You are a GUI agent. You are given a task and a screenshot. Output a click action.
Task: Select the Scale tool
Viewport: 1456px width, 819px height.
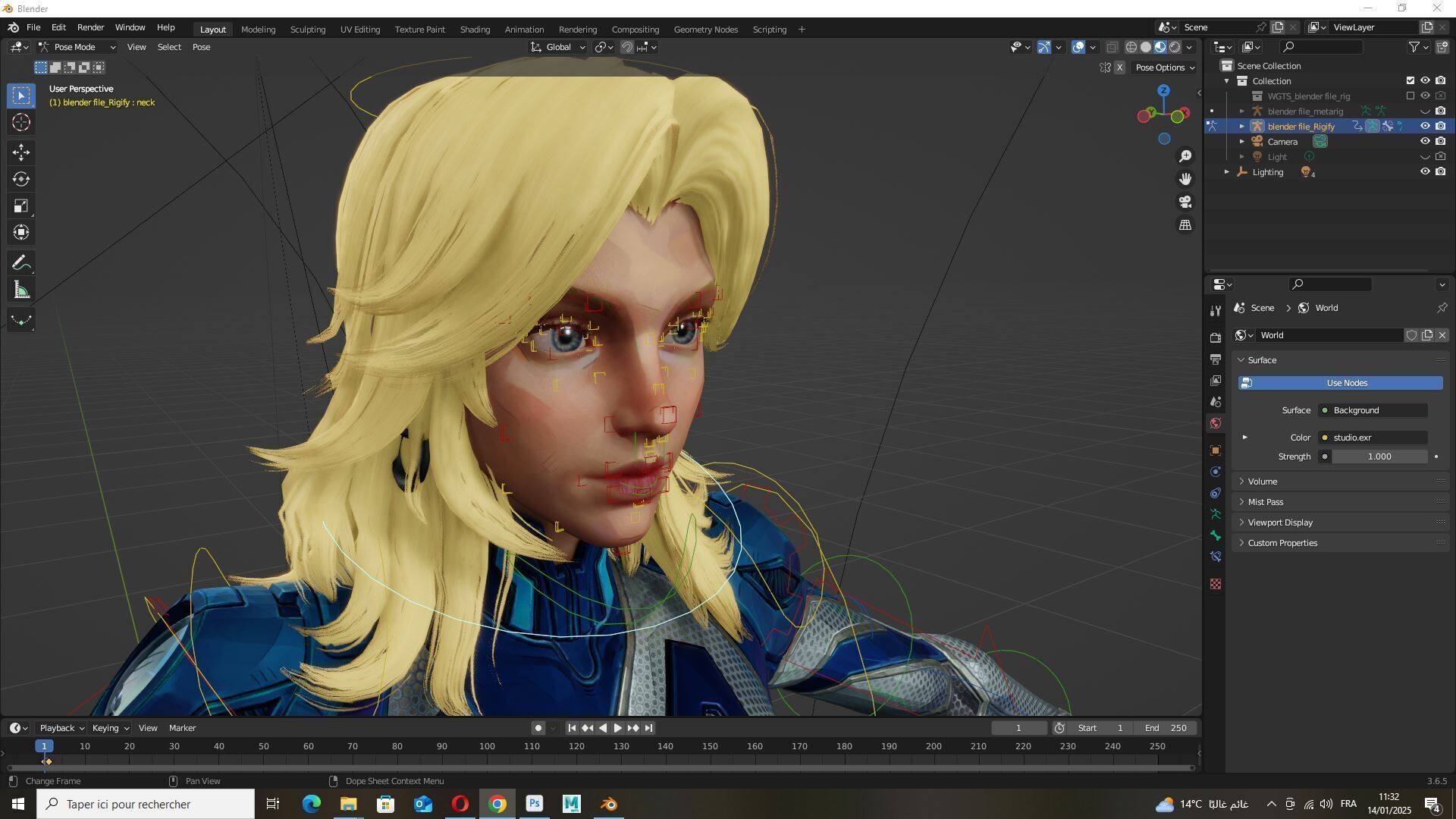[x=21, y=206]
